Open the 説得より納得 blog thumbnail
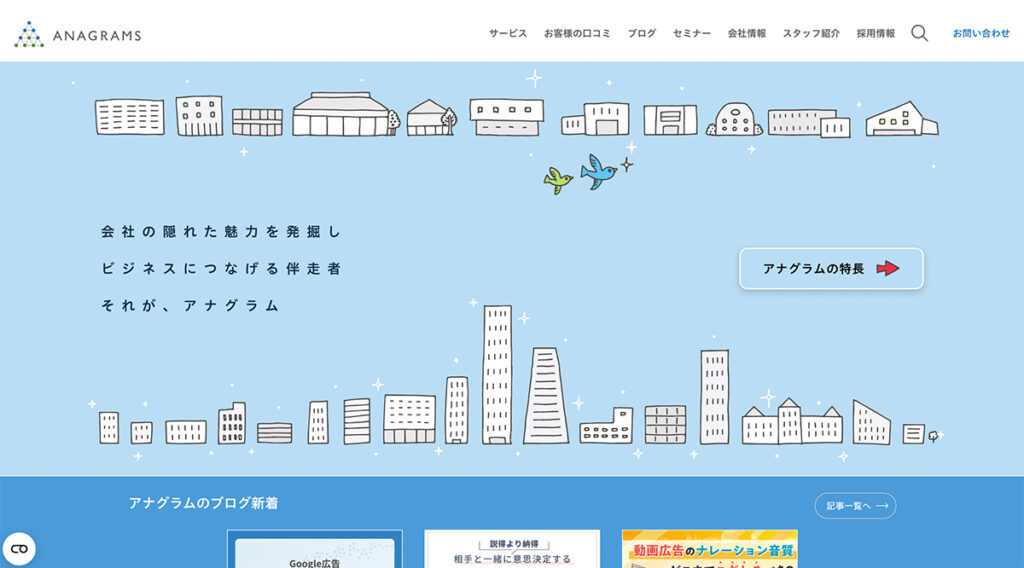The image size is (1024, 568). click(512, 549)
